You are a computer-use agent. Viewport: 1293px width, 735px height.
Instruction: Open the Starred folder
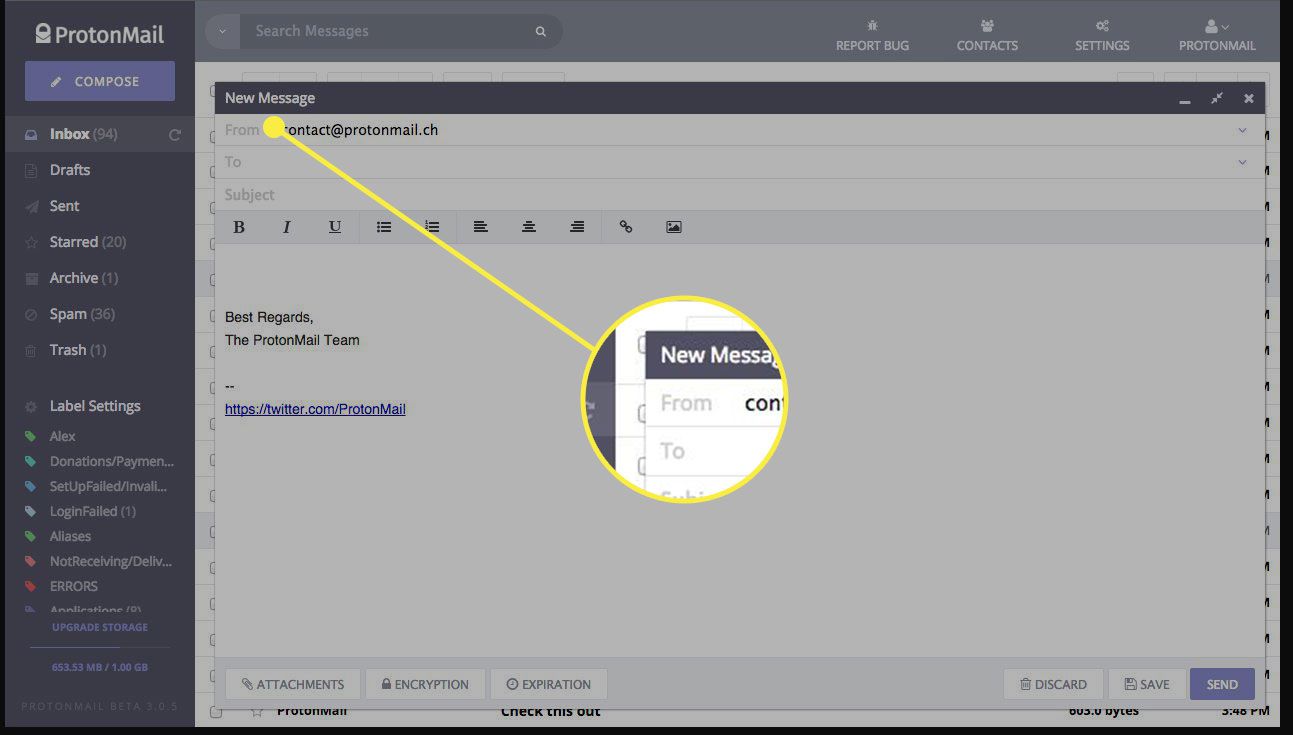pyautogui.click(x=88, y=242)
